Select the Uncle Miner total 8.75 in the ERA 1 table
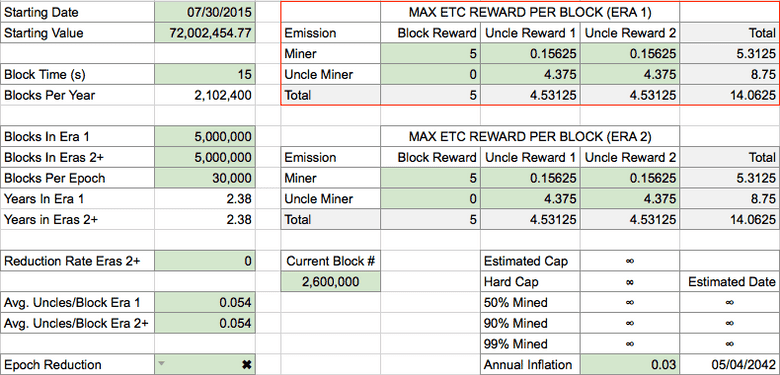 click(x=729, y=75)
